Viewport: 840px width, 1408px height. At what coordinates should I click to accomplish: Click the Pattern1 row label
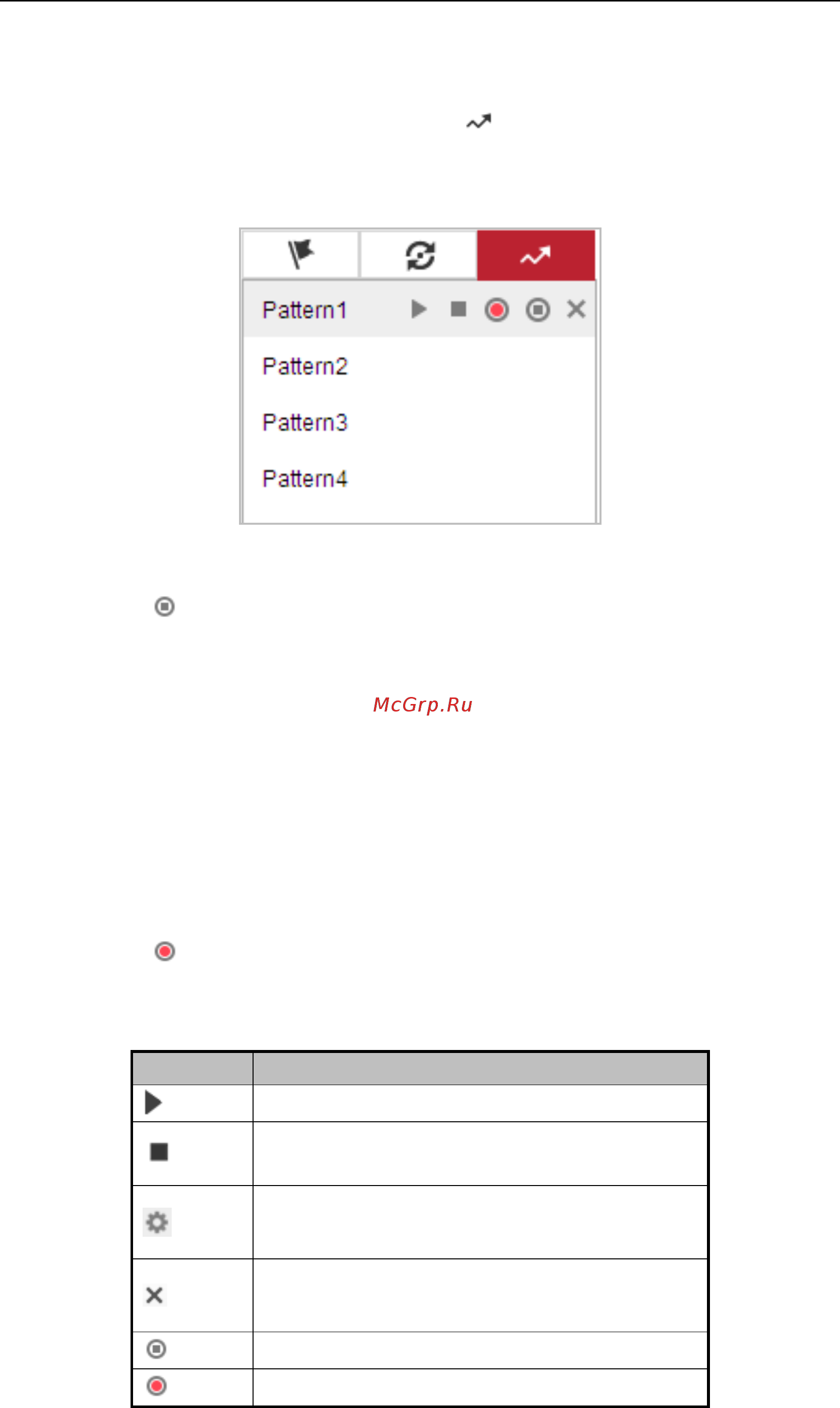click(x=305, y=310)
